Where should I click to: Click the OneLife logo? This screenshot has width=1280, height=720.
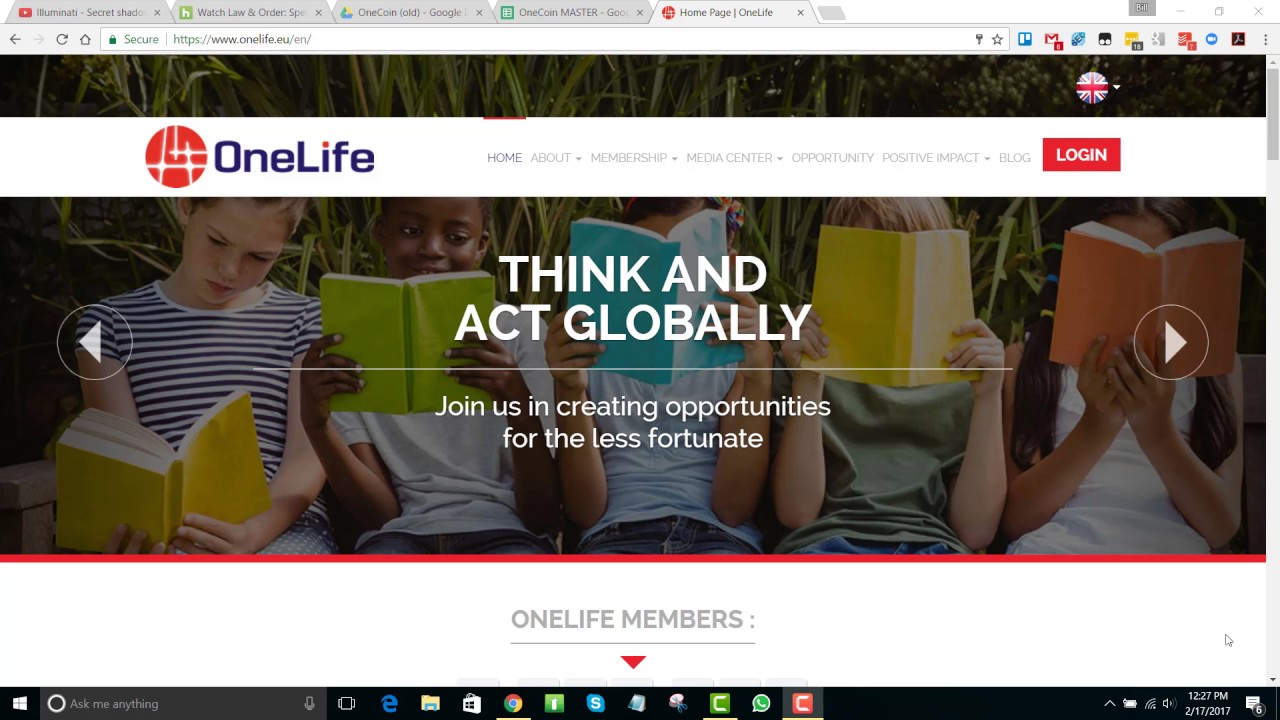260,157
